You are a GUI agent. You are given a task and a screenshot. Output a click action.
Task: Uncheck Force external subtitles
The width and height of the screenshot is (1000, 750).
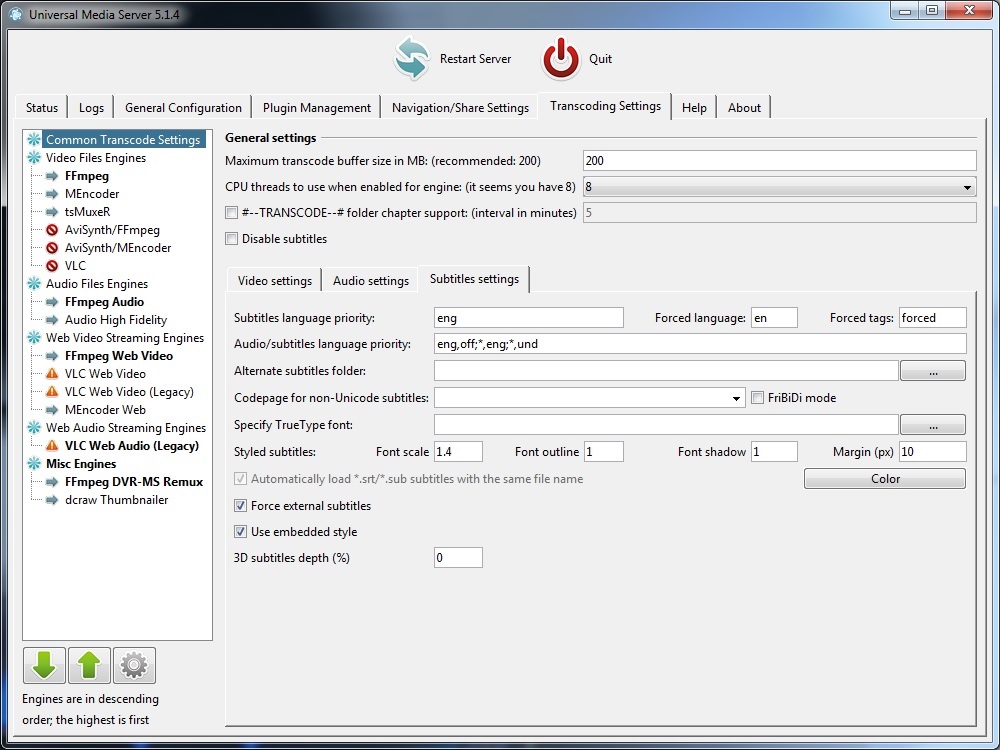(x=240, y=506)
